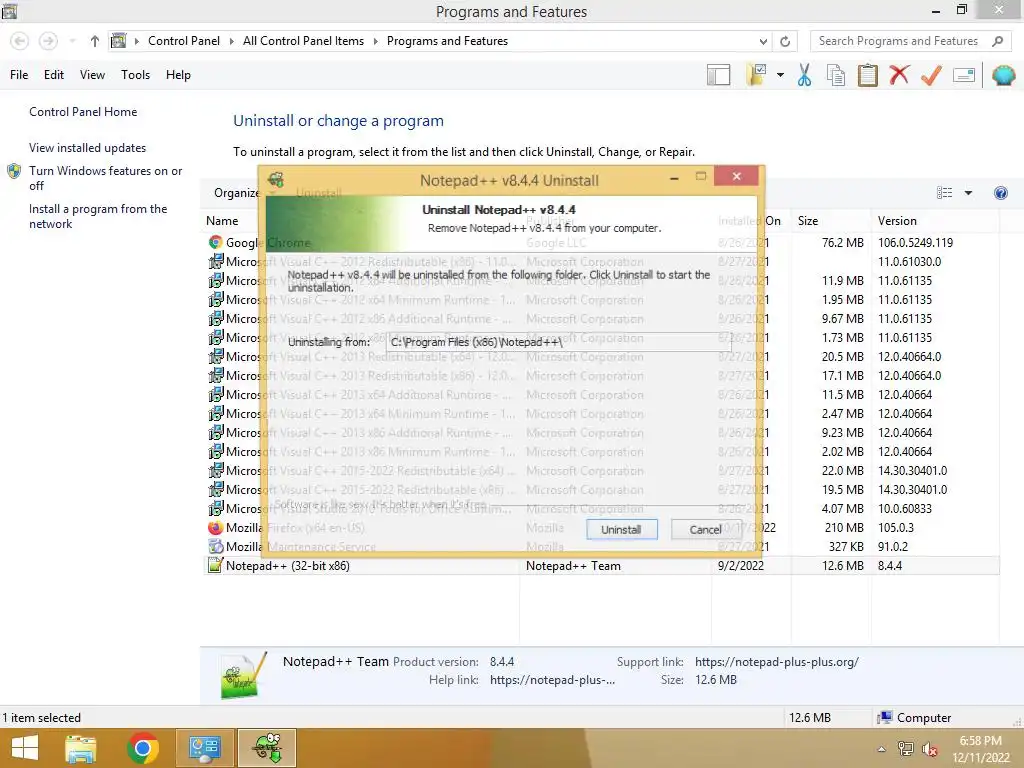Screen dimensions: 1024x768
Task: Click the red X Delete toolbar icon
Action: (899, 74)
